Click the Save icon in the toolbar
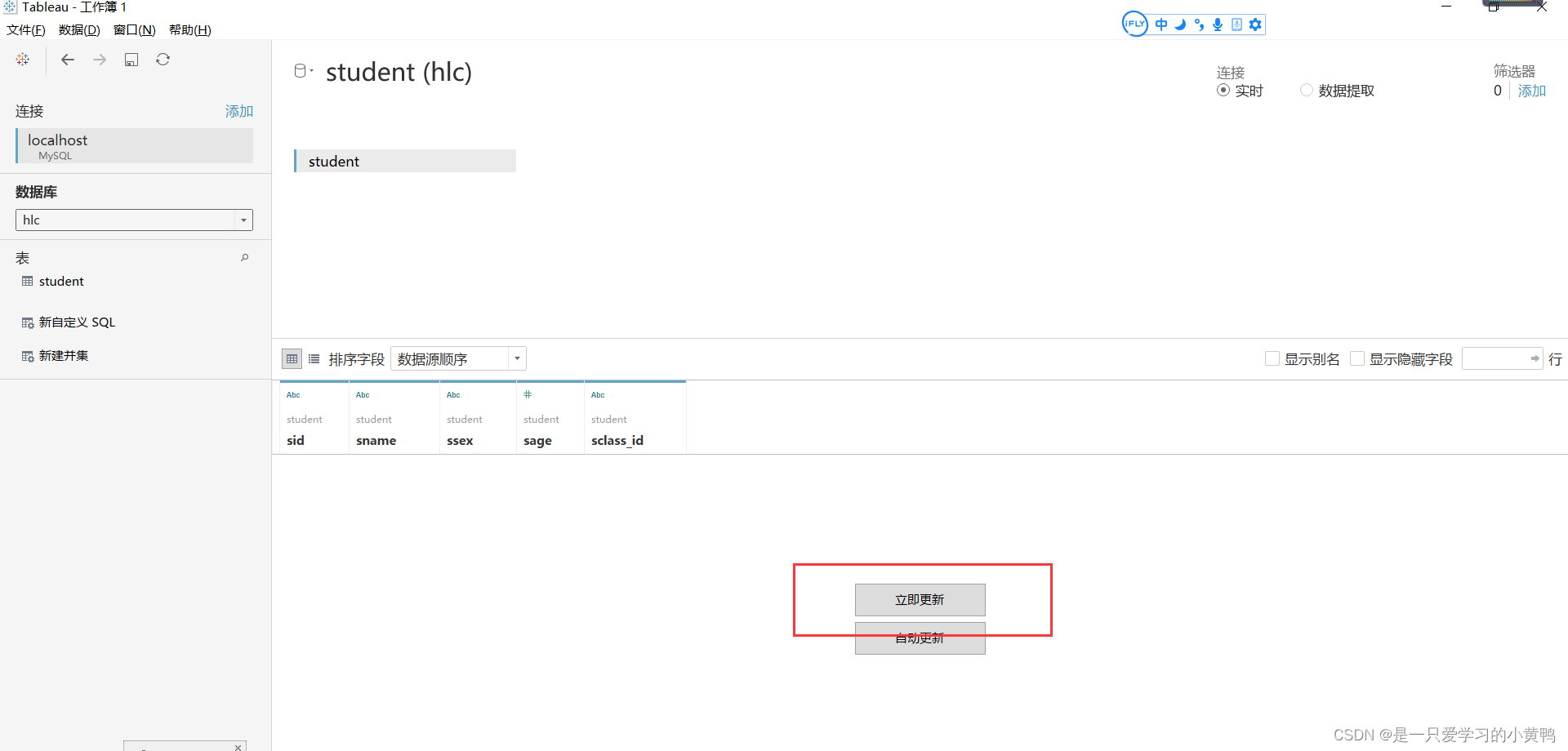This screenshot has height=751, width=1568. click(x=131, y=59)
